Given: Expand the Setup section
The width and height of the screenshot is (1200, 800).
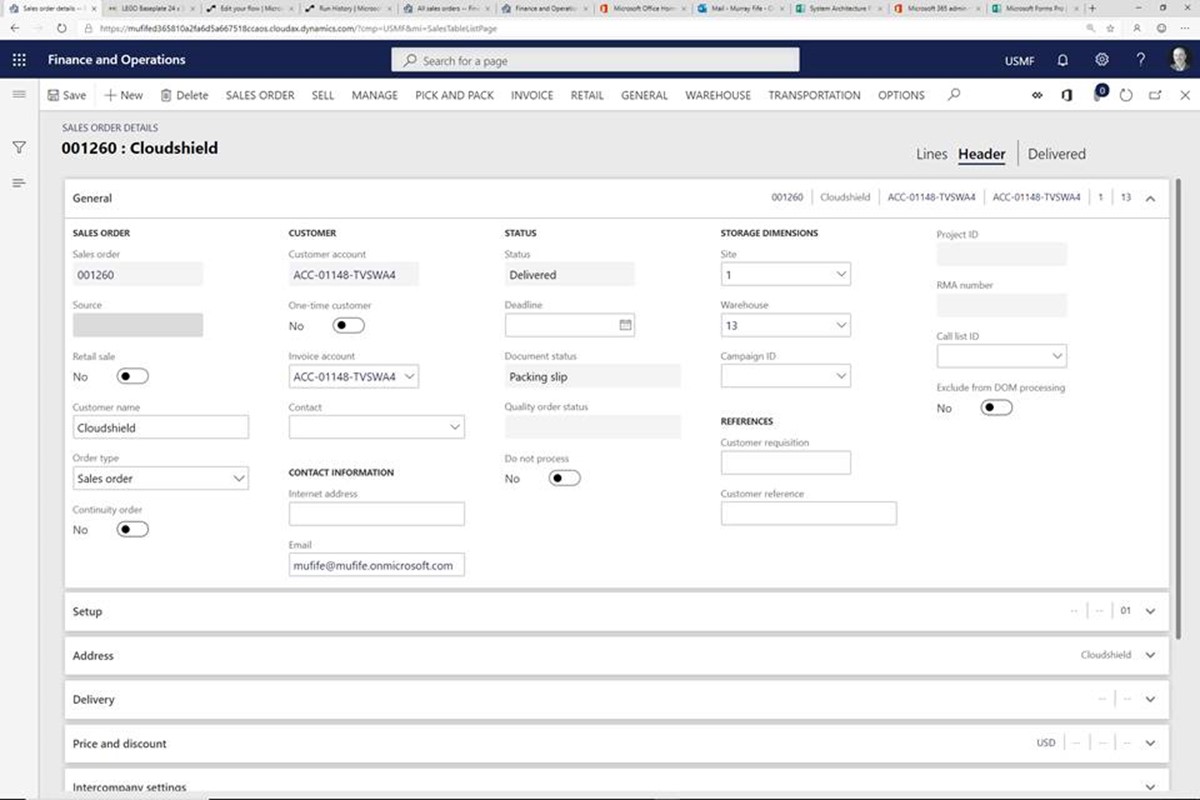Looking at the screenshot, I should point(1150,611).
